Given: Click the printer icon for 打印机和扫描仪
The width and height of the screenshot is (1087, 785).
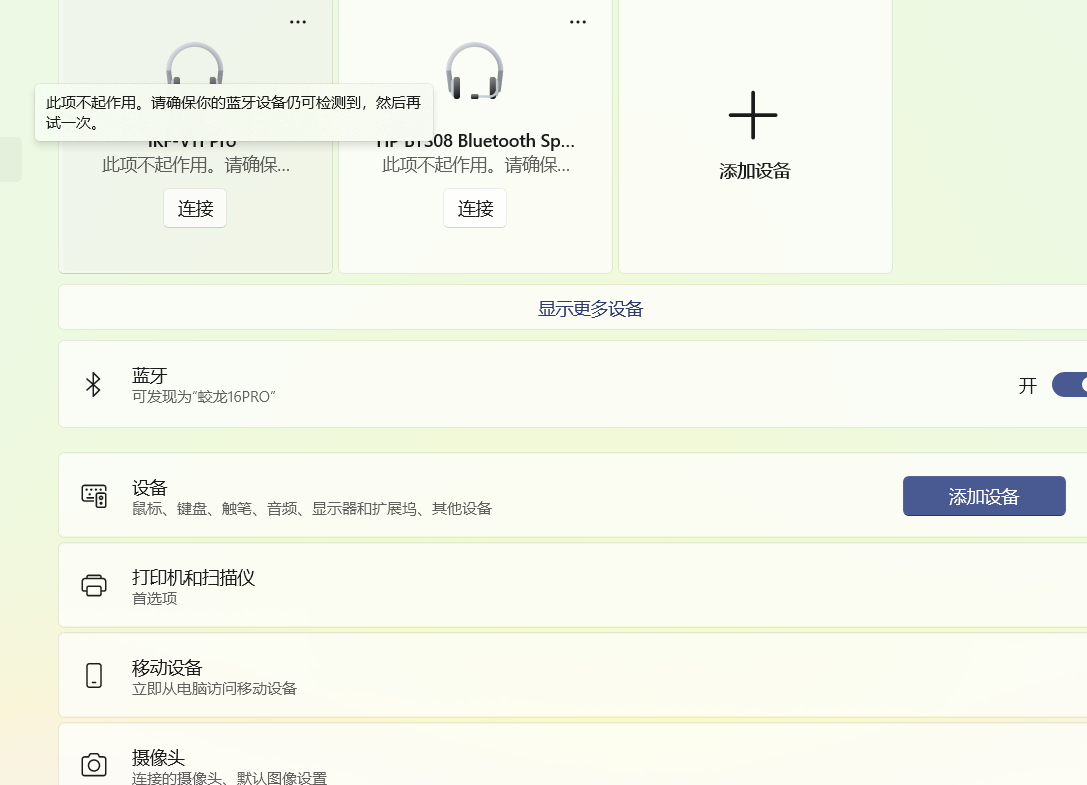Looking at the screenshot, I should coord(94,585).
